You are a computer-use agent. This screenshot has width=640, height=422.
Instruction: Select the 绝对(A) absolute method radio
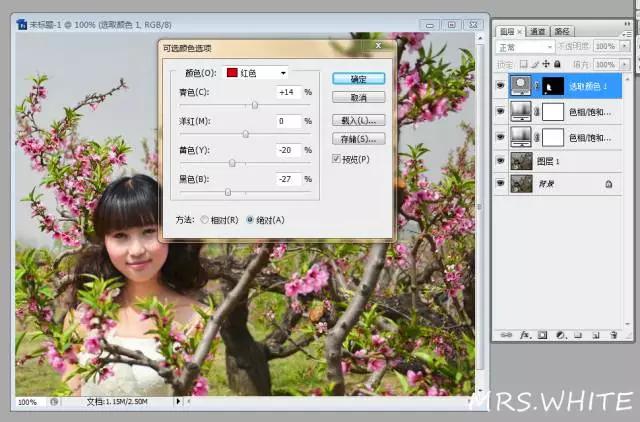pos(250,220)
